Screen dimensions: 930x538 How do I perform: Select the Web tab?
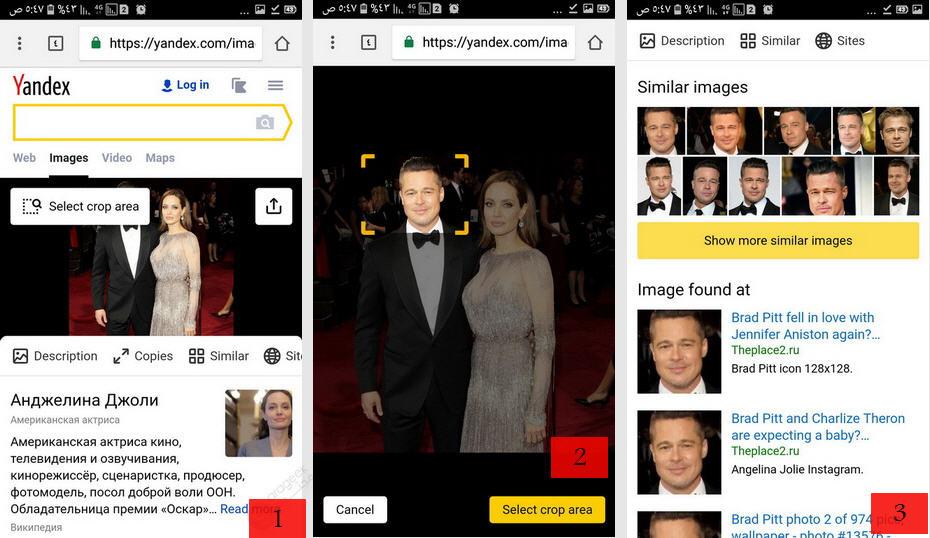tap(24, 158)
